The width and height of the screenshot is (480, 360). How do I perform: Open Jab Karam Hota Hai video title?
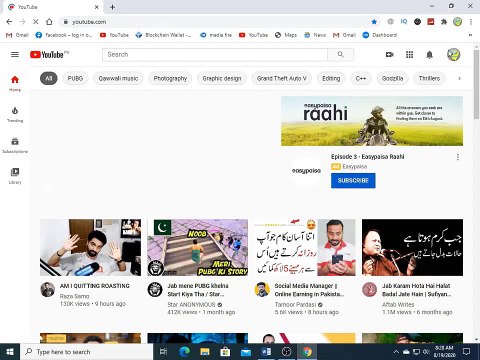(416, 290)
